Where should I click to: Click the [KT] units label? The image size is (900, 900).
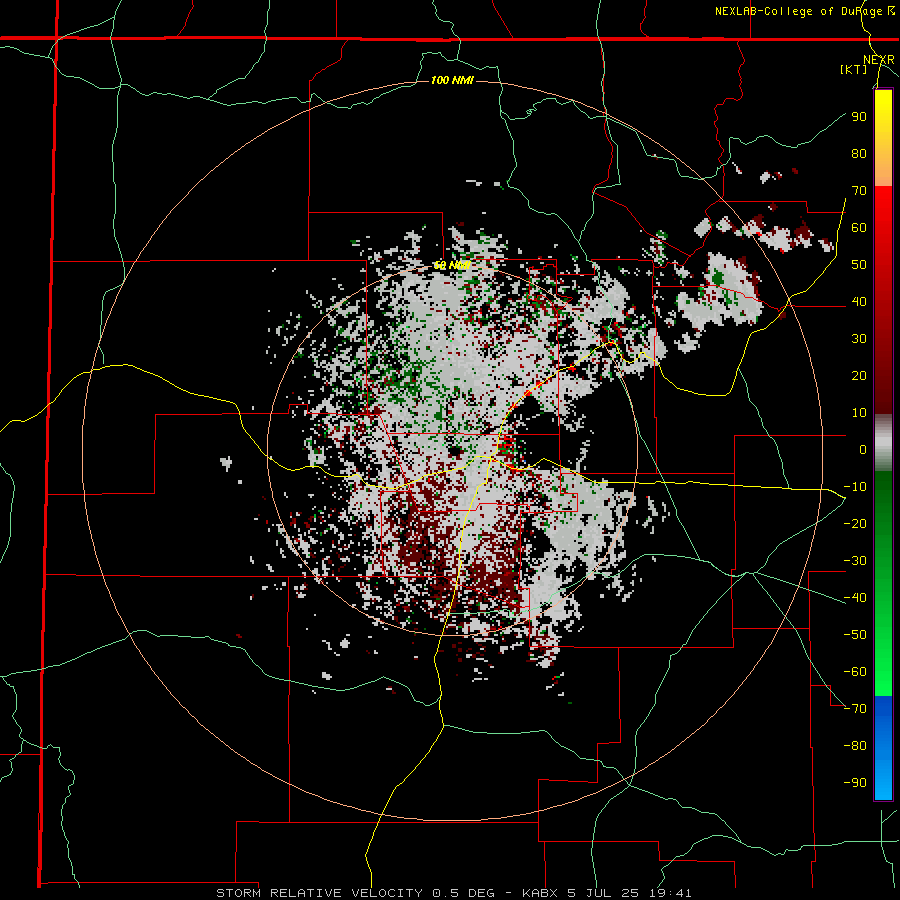(854, 69)
